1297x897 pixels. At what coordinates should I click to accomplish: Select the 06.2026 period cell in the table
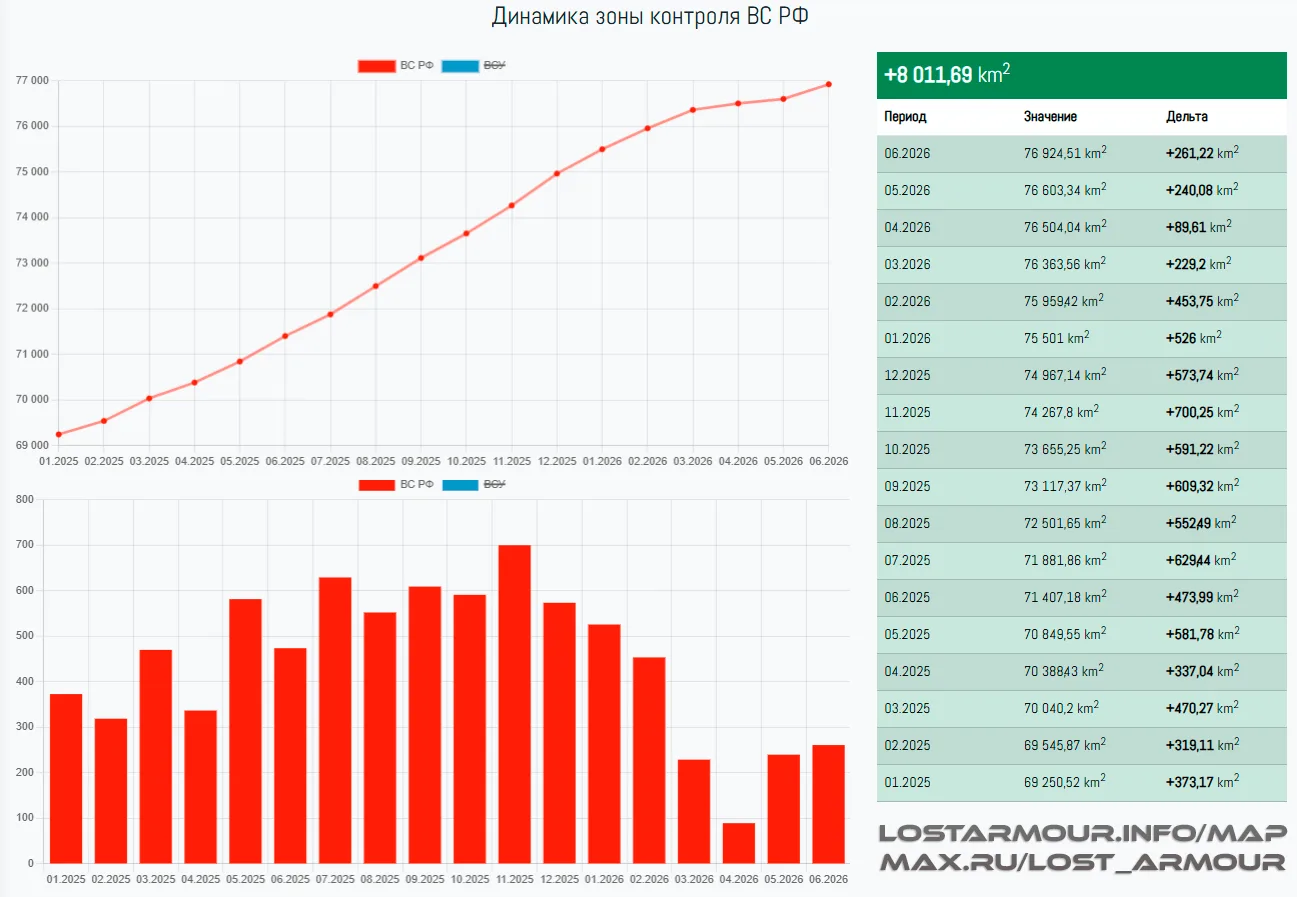click(907, 154)
